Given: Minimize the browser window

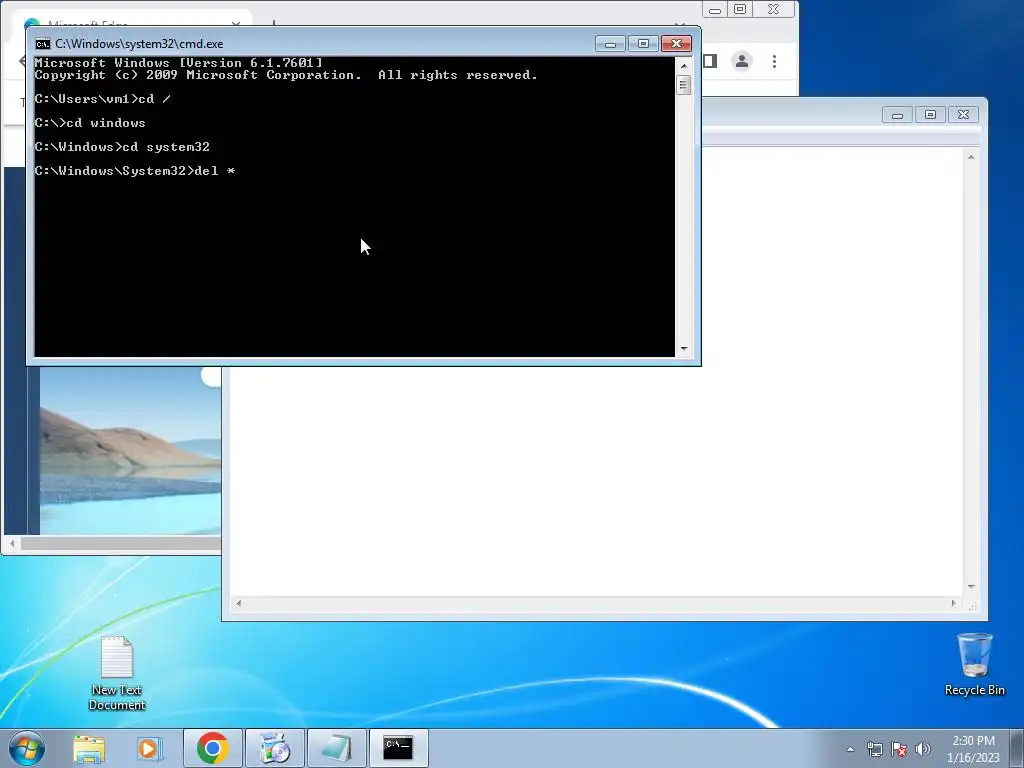Looking at the screenshot, I should pyautogui.click(x=714, y=10).
